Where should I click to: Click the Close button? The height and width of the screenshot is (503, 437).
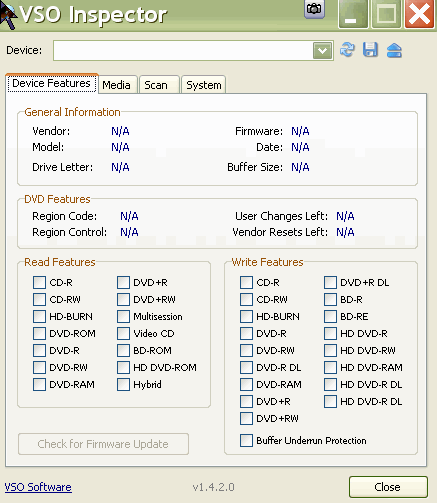388,487
